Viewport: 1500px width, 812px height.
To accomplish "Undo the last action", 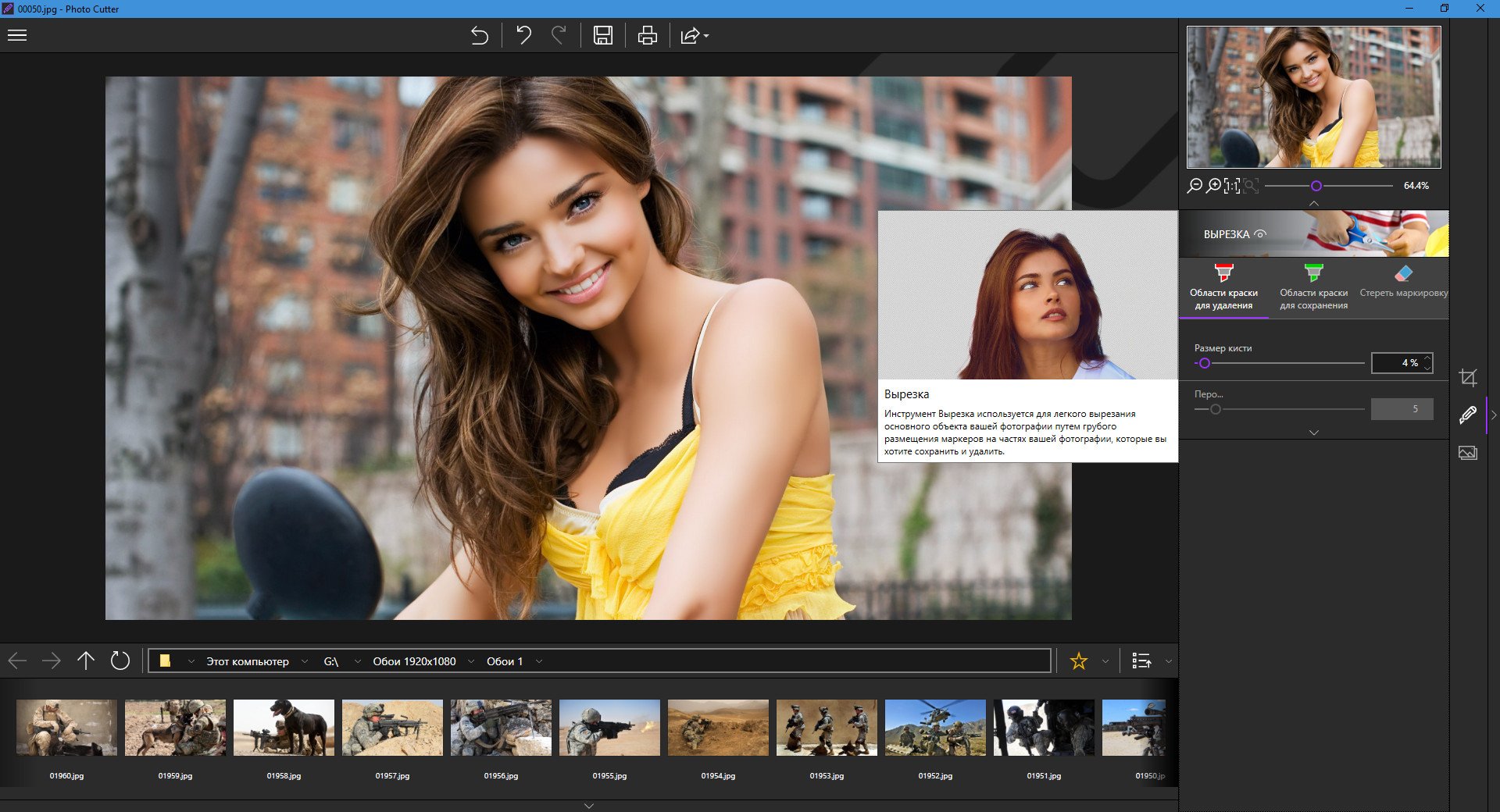I will pos(523,35).
